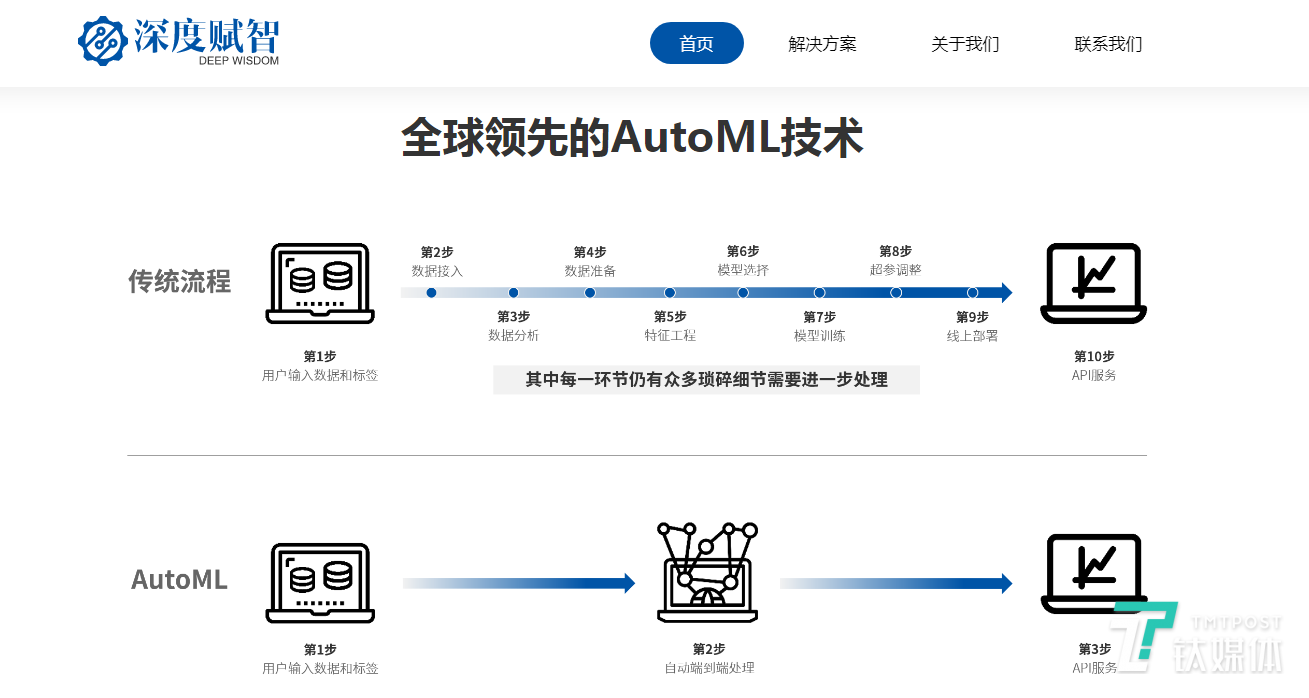The image size is (1309, 698).
Task: Click the 自动端到端处理 caption
Action: click(x=709, y=668)
